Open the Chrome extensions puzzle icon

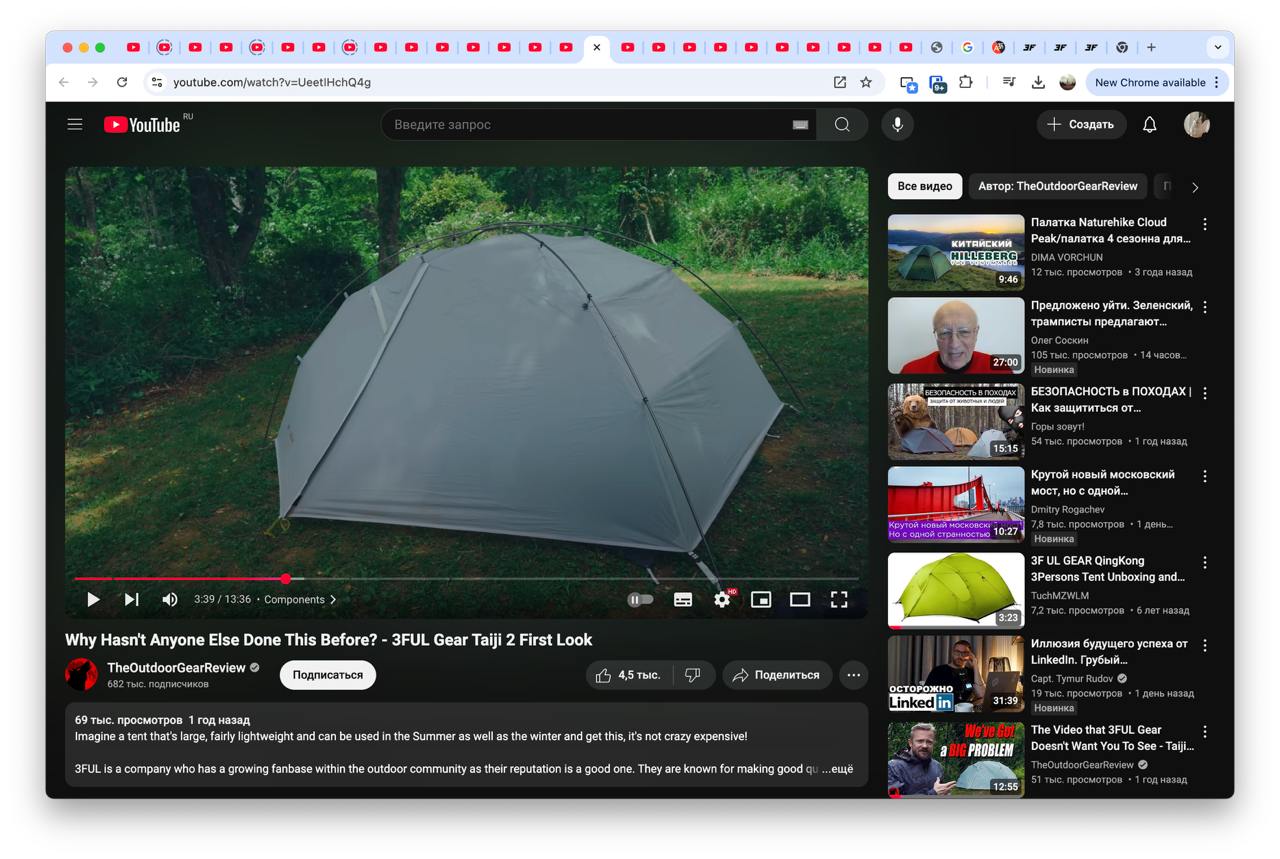[x=966, y=82]
